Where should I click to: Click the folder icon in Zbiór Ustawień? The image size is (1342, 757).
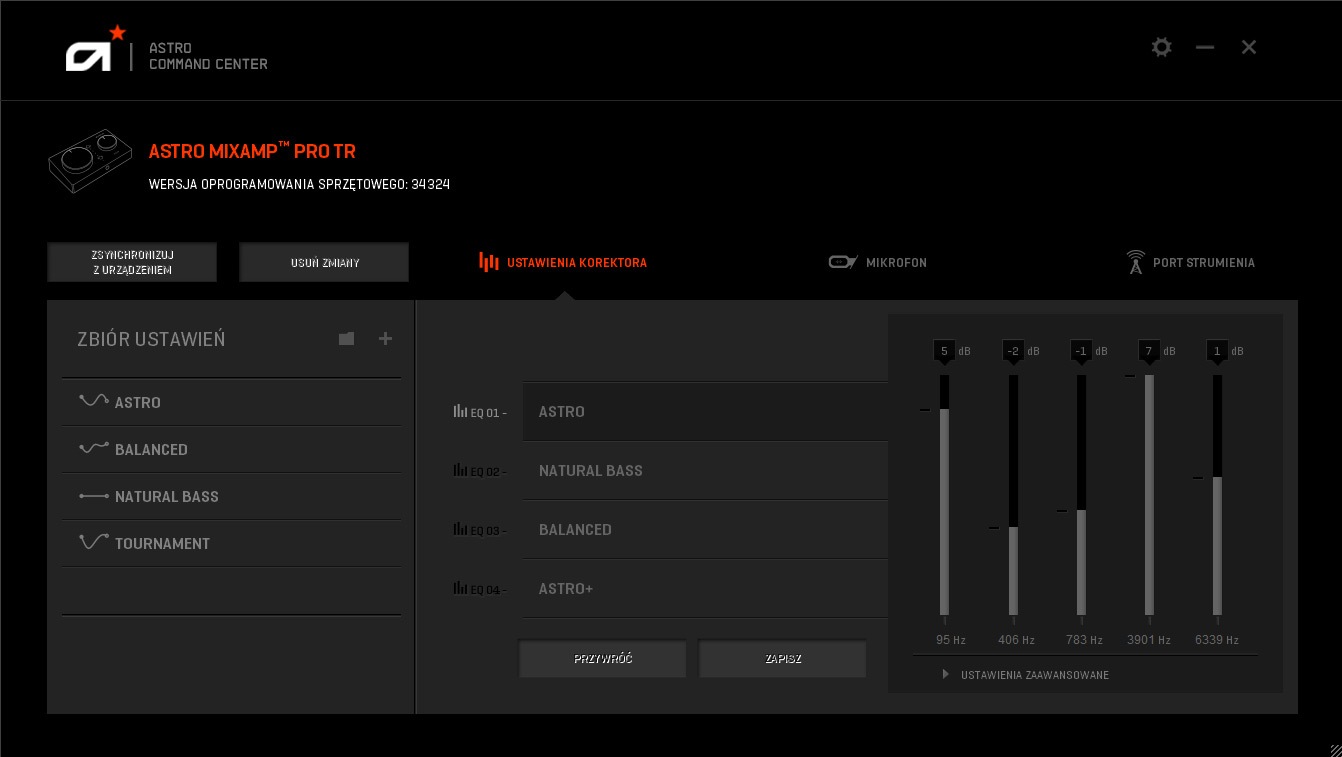346,339
